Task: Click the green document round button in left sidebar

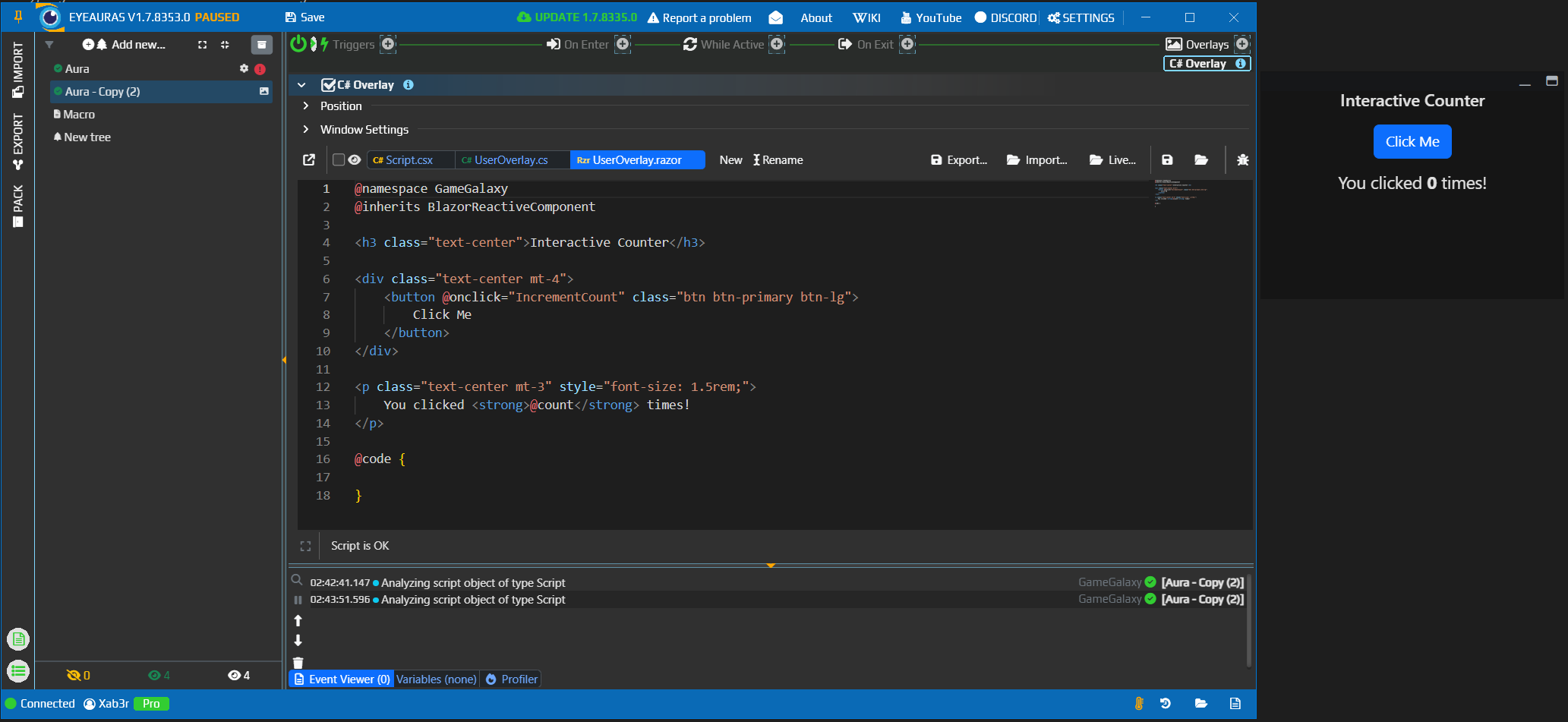Action: 18,639
